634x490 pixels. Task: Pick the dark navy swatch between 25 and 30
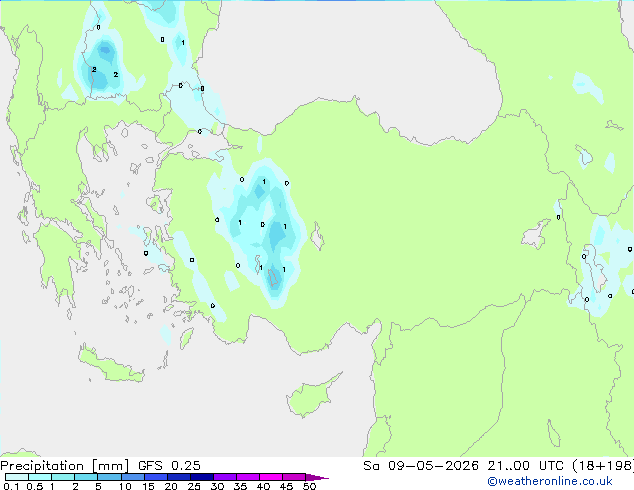tap(202, 477)
